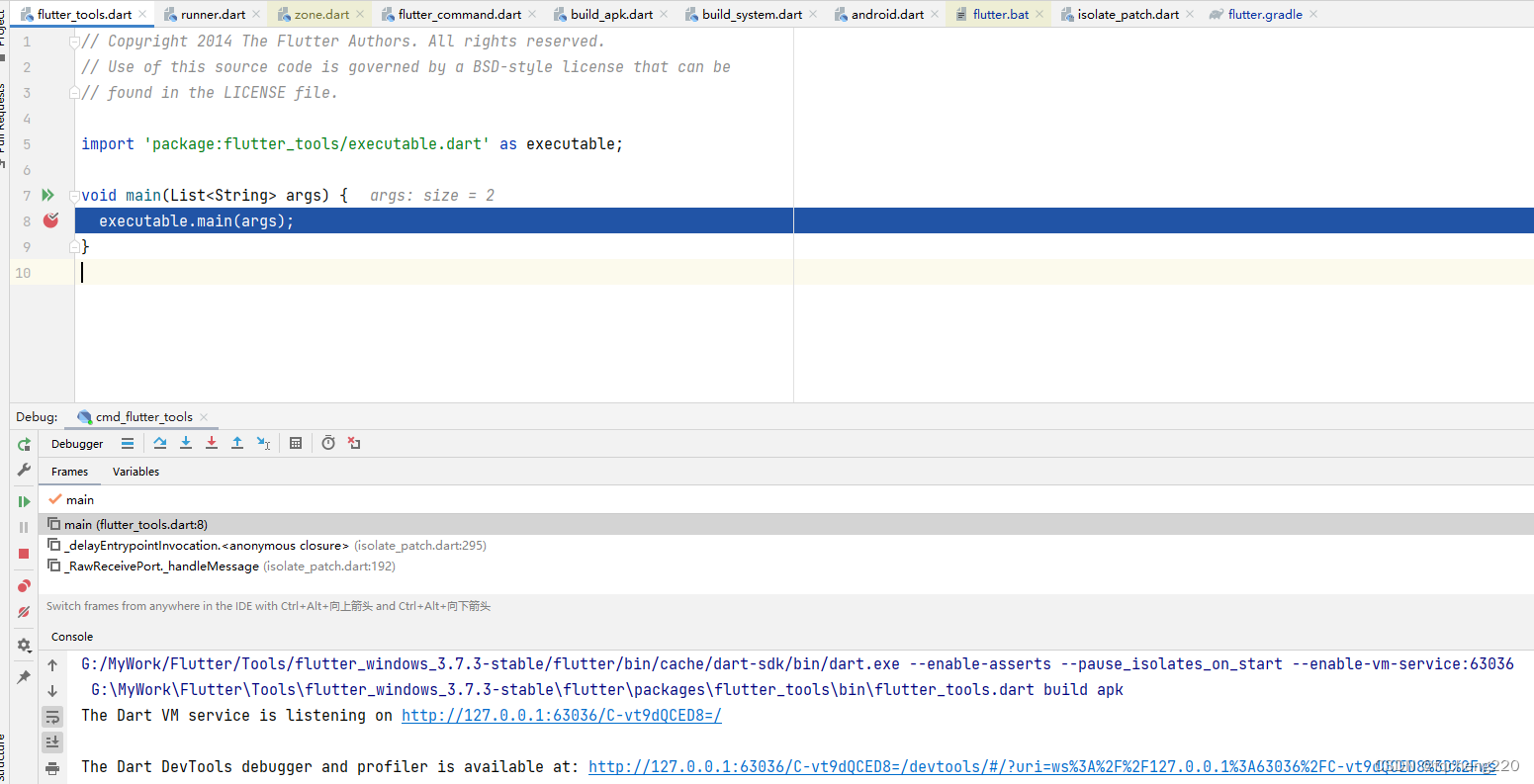Image resolution: width=1534 pixels, height=784 pixels.
Task: Show execution point icon
Action: (128, 443)
